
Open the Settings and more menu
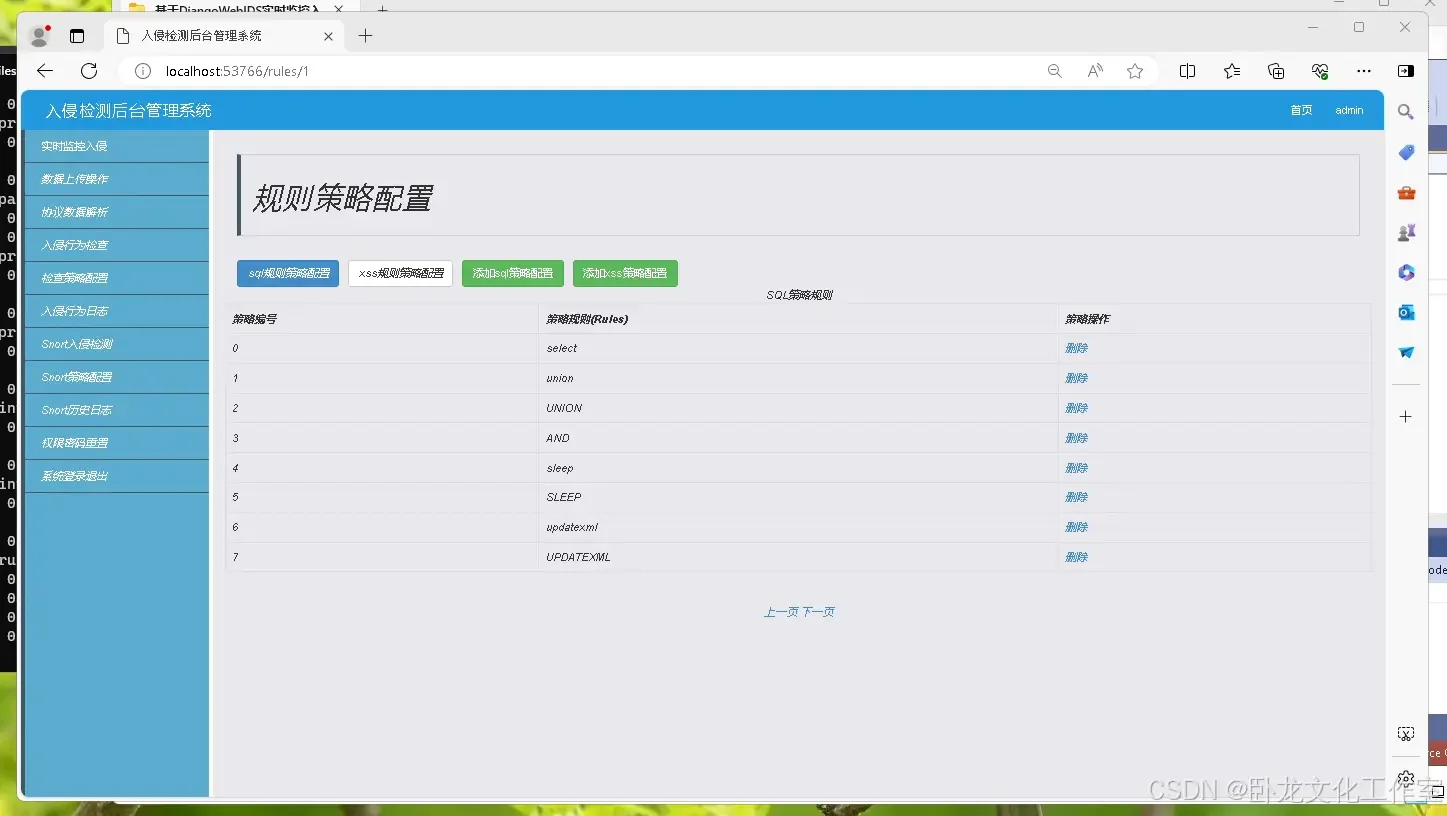point(1364,71)
